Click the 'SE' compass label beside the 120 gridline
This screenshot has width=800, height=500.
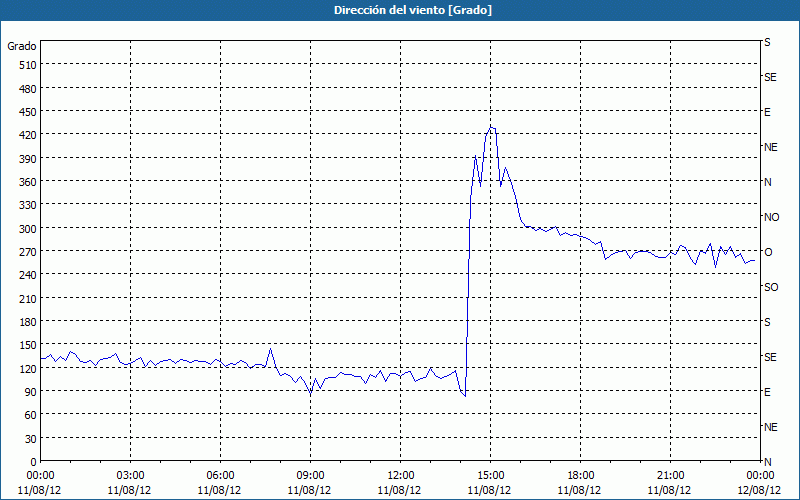(x=770, y=357)
